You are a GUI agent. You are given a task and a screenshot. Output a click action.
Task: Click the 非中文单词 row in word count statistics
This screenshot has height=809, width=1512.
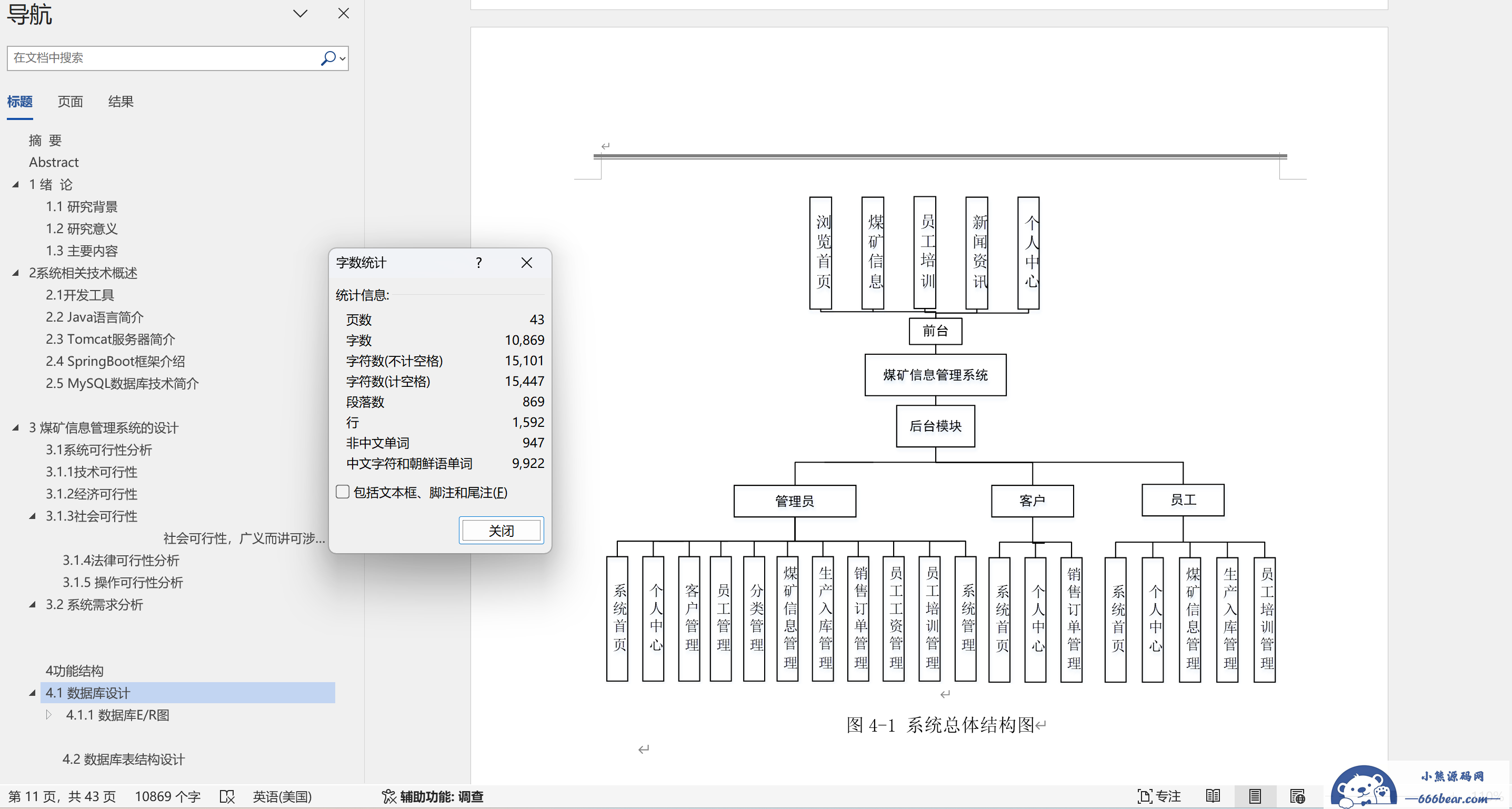click(x=445, y=443)
